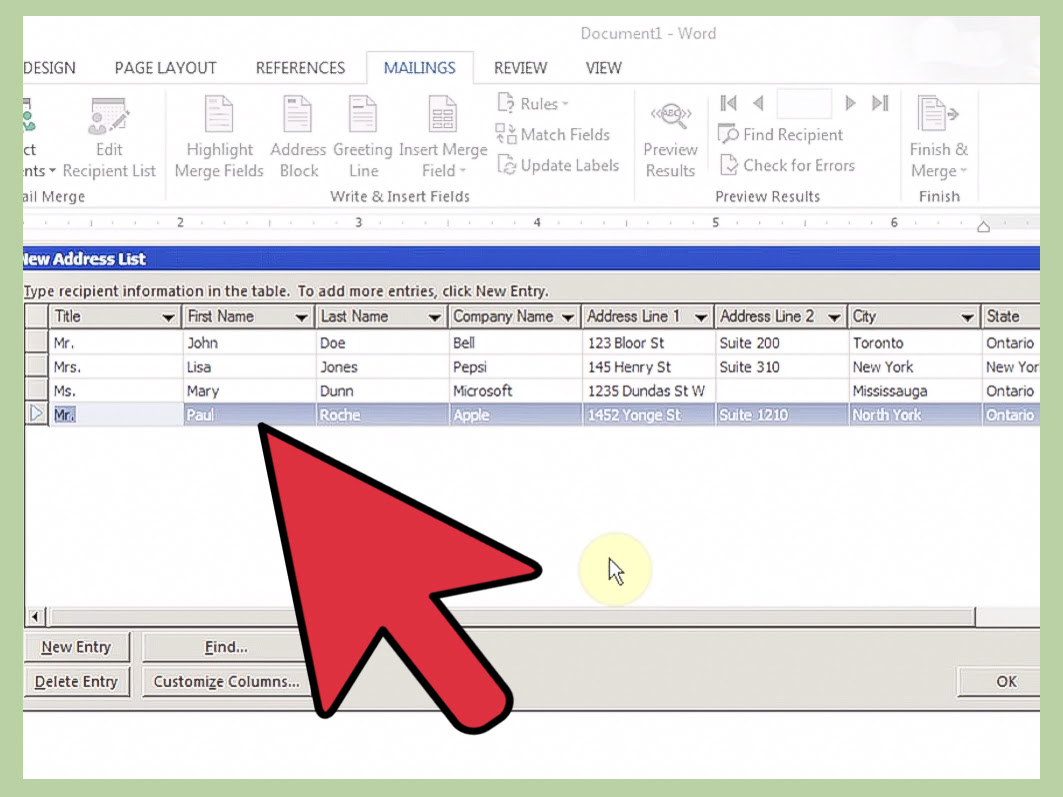This screenshot has width=1063, height=797.
Task: Click the Insert Merge Field icon
Action: [x=443, y=115]
